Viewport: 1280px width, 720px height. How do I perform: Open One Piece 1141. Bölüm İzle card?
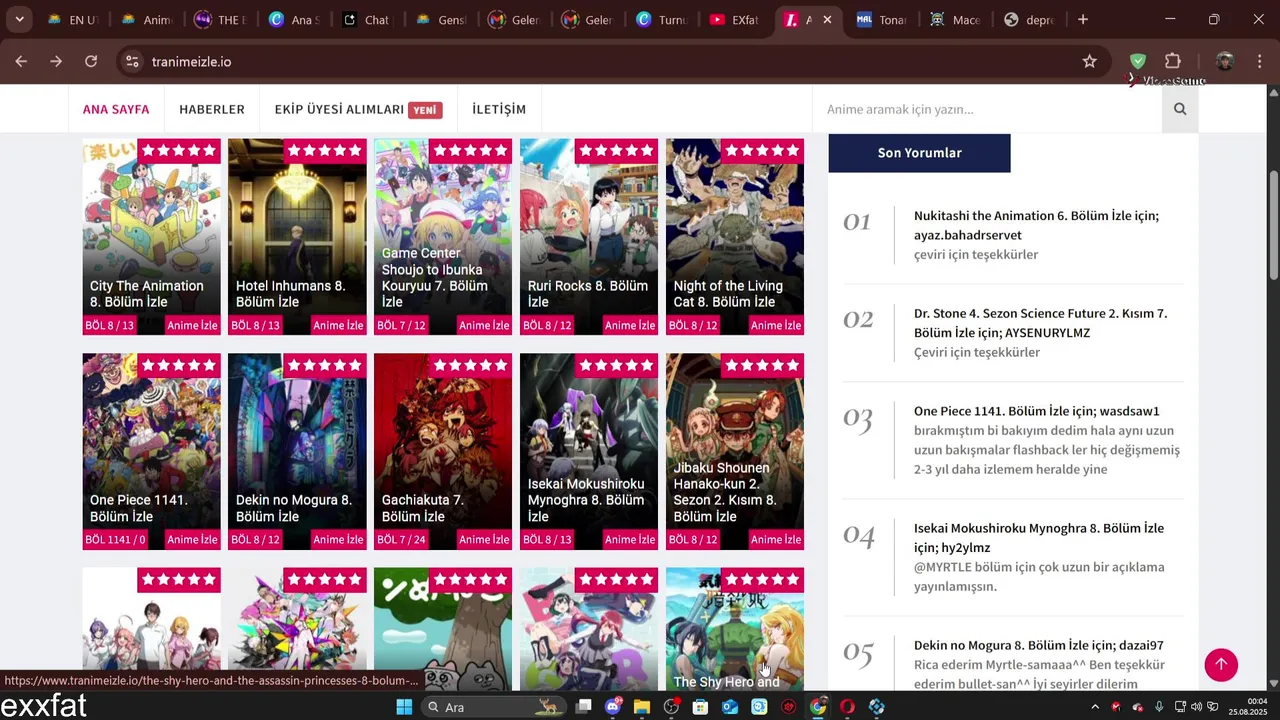pyautogui.click(x=152, y=451)
